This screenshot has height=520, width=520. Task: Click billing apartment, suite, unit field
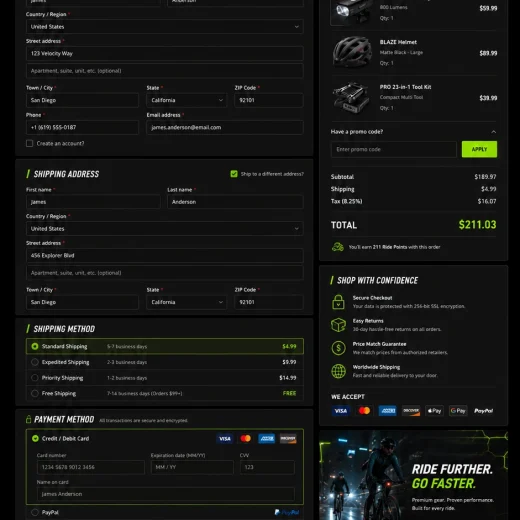165,71
